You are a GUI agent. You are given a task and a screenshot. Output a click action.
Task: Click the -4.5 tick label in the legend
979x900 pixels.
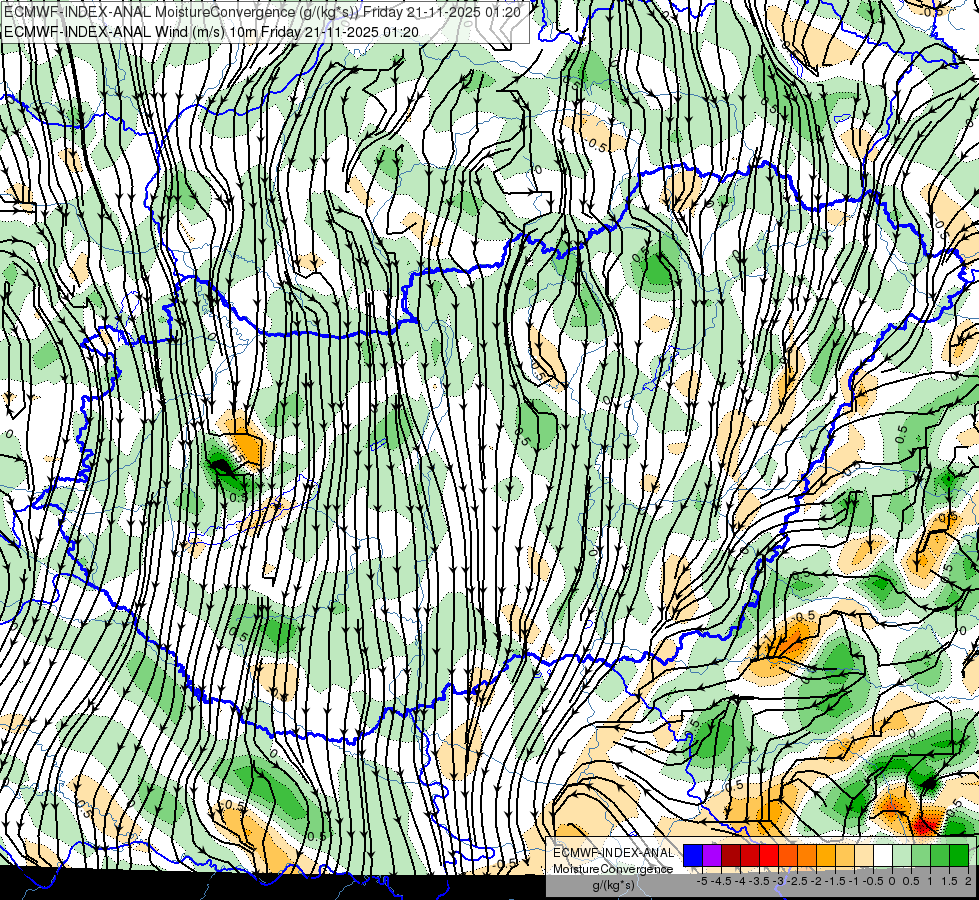721,881
